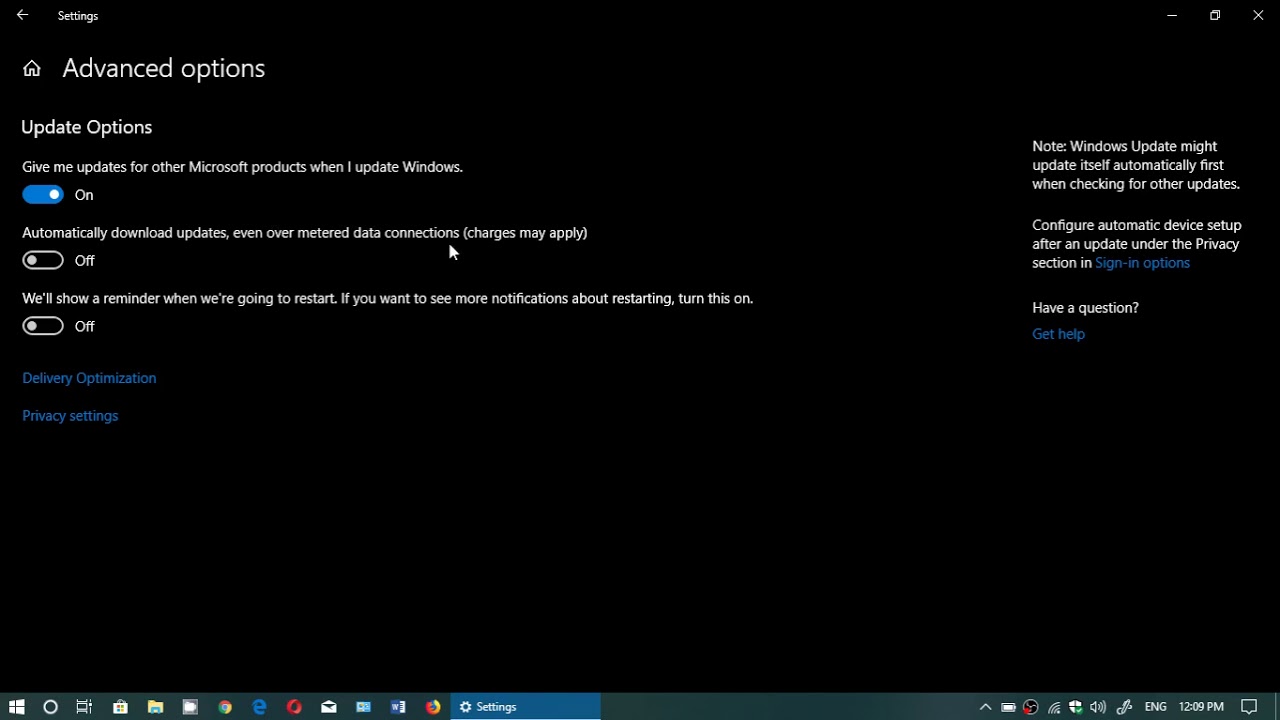
Task: Open the Delivery Optimization link
Action: [x=89, y=378]
